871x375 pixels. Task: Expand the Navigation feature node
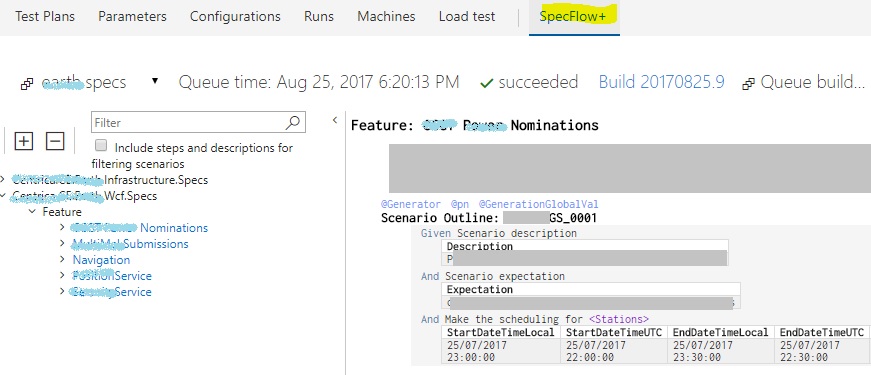click(63, 259)
